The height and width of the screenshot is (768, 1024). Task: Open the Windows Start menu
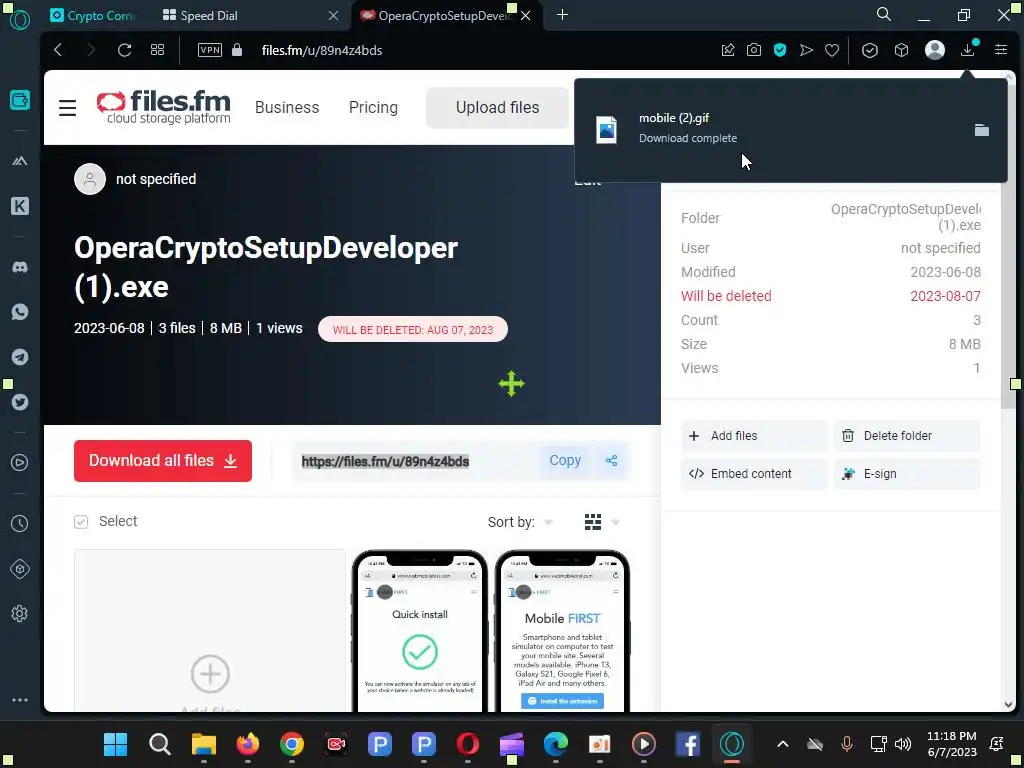tap(116, 744)
